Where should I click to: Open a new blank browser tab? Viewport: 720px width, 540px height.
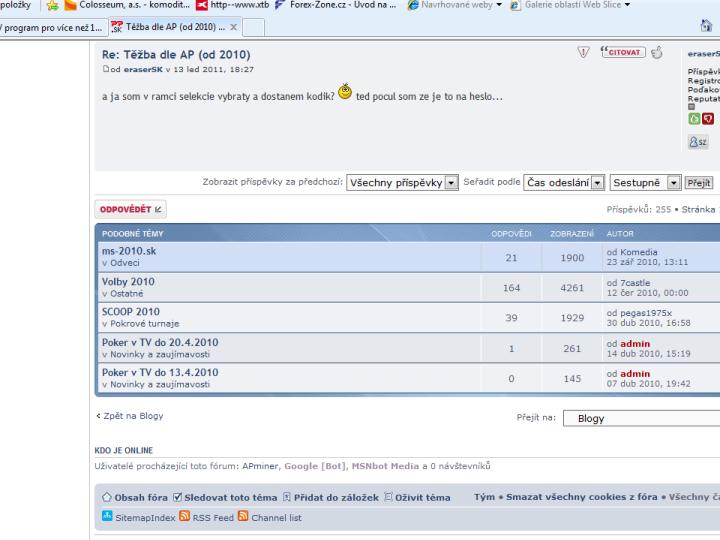253,28
